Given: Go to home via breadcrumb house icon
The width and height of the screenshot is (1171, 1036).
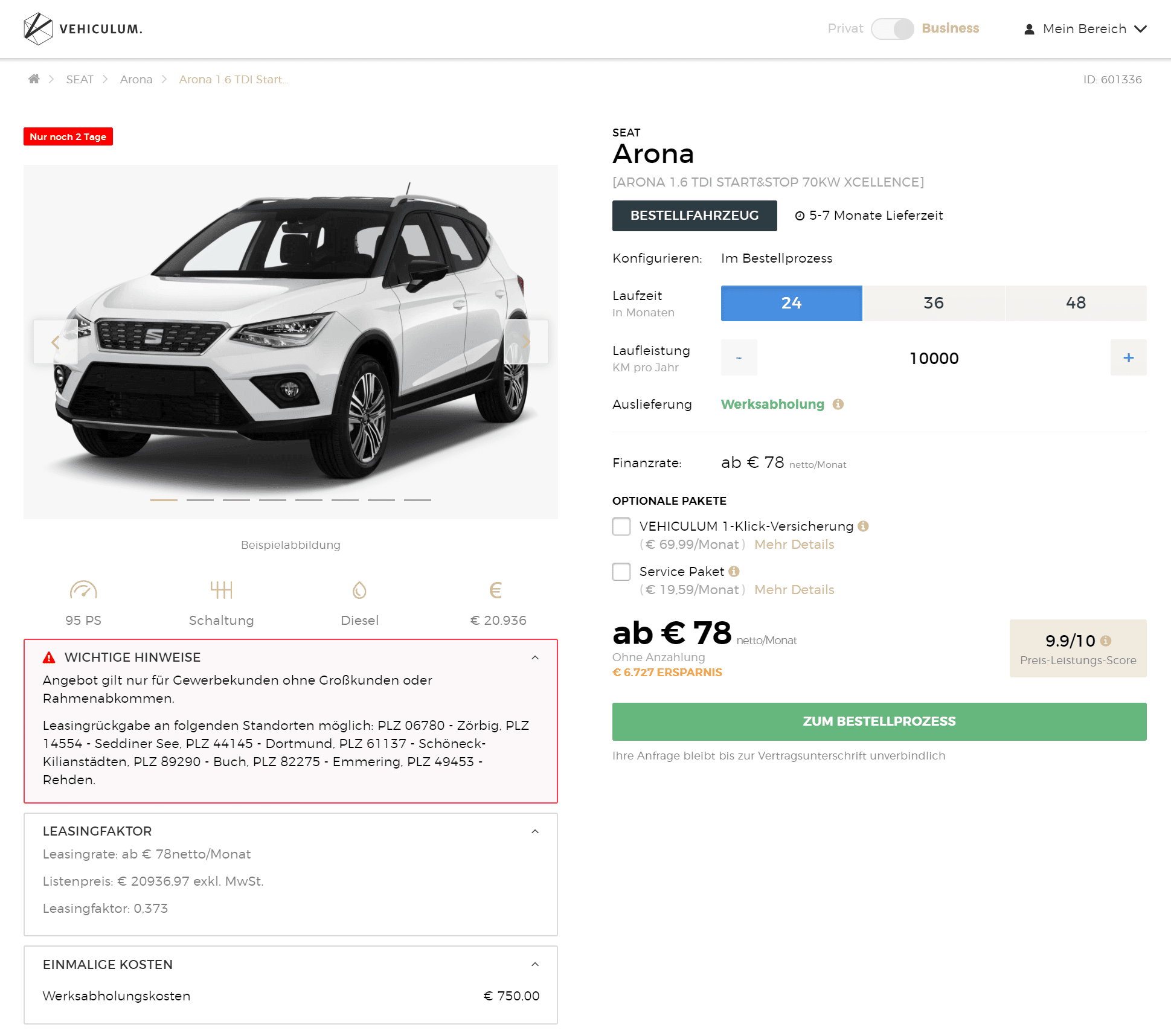Looking at the screenshot, I should (34, 79).
